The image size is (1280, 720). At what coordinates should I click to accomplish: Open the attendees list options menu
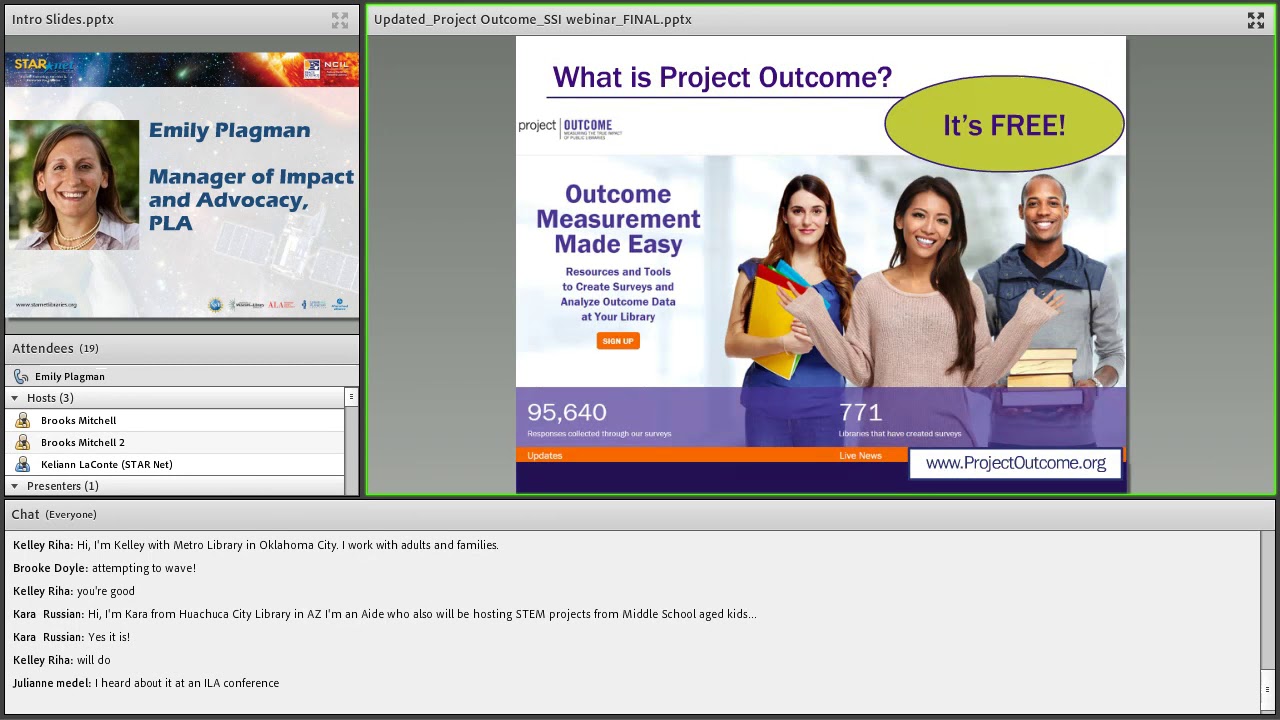351,398
